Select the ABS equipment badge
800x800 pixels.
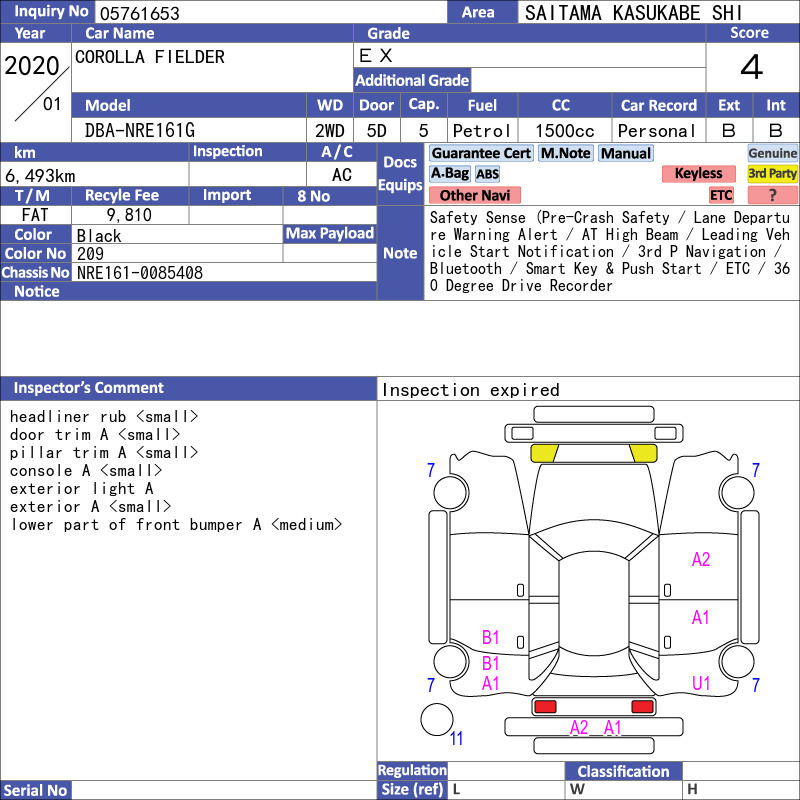click(487, 174)
